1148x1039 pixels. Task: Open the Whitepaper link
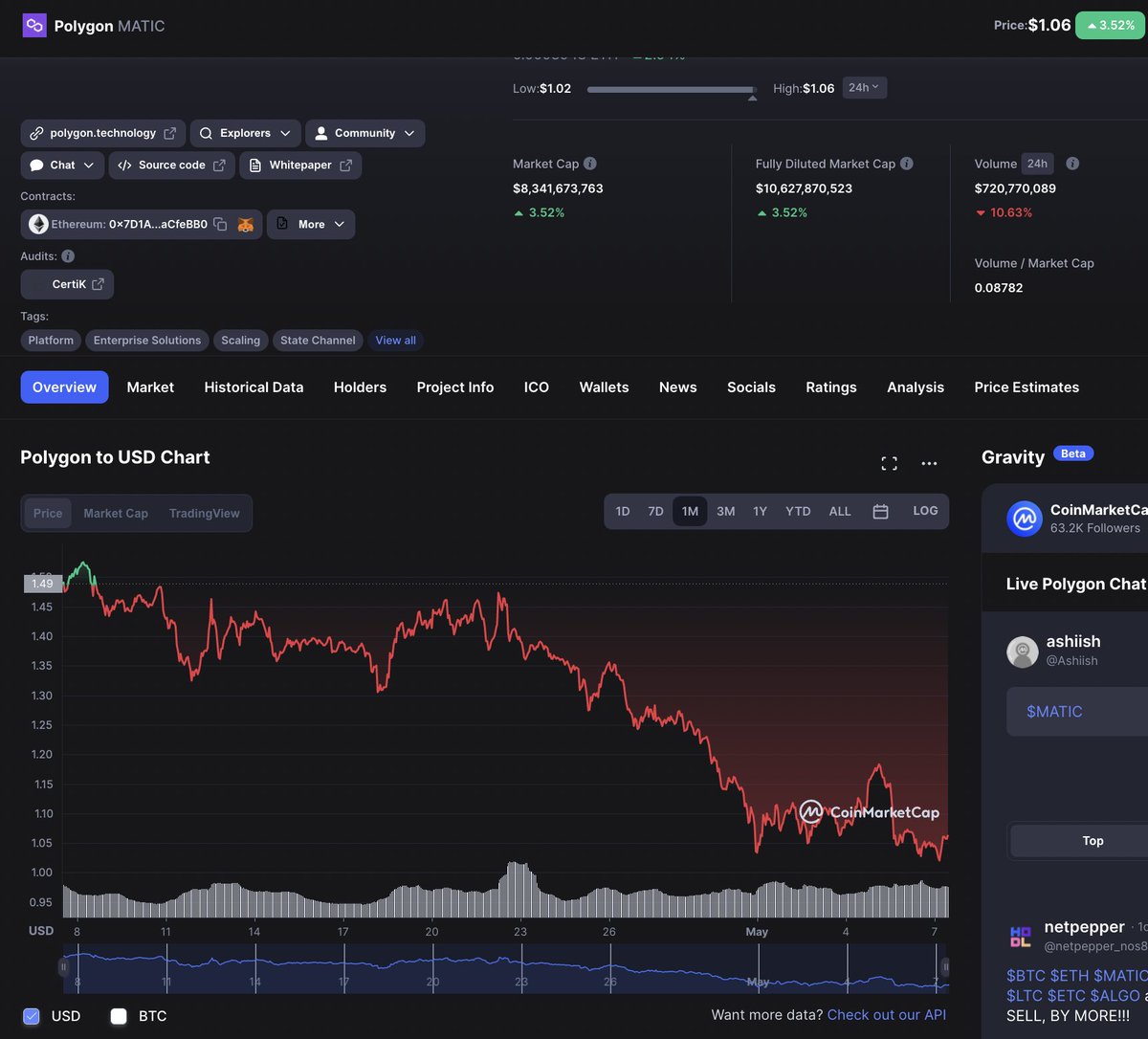(x=300, y=166)
